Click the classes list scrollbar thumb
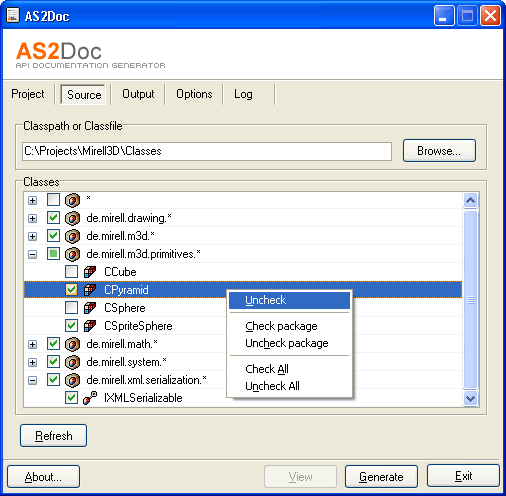This screenshot has width=506, height=496. click(470, 300)
